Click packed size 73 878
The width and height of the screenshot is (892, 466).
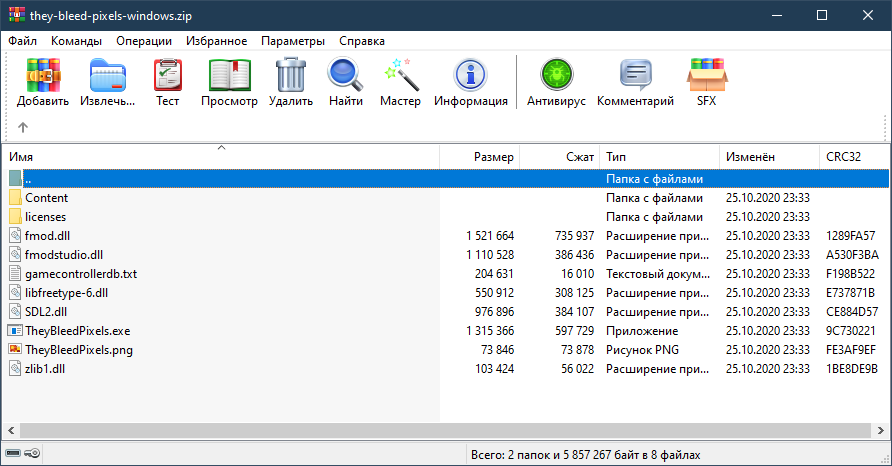tap(577, 350)
